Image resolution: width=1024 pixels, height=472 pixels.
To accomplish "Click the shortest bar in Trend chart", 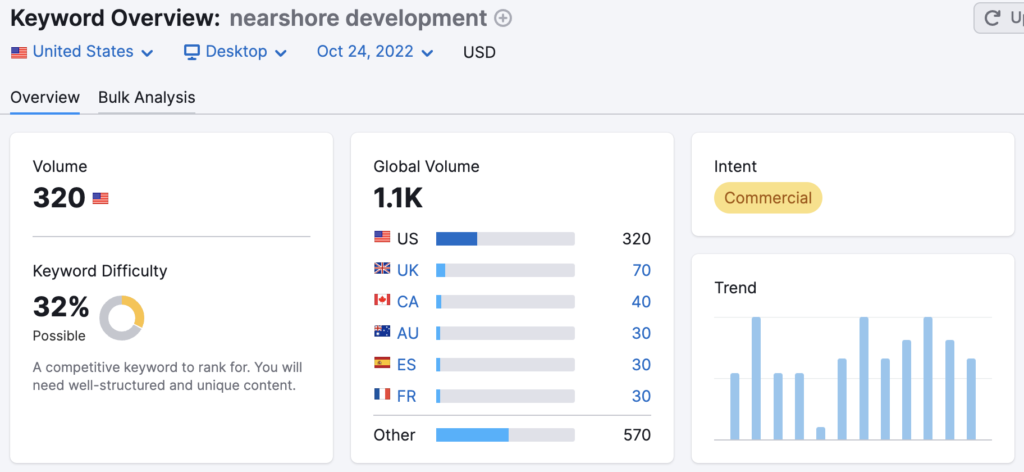I will pyautogui.click(x=821, y=433).
